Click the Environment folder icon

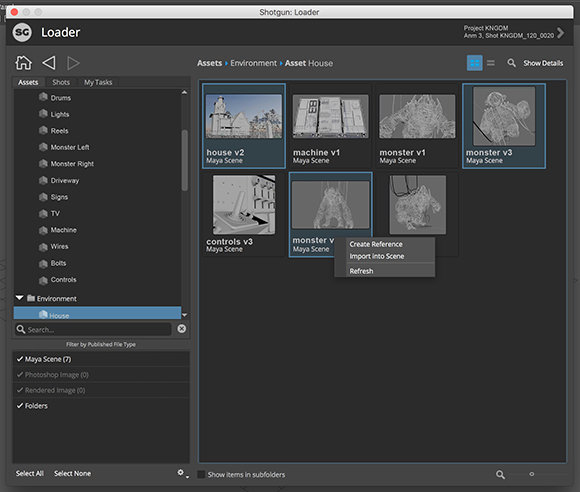pos(31,298)
